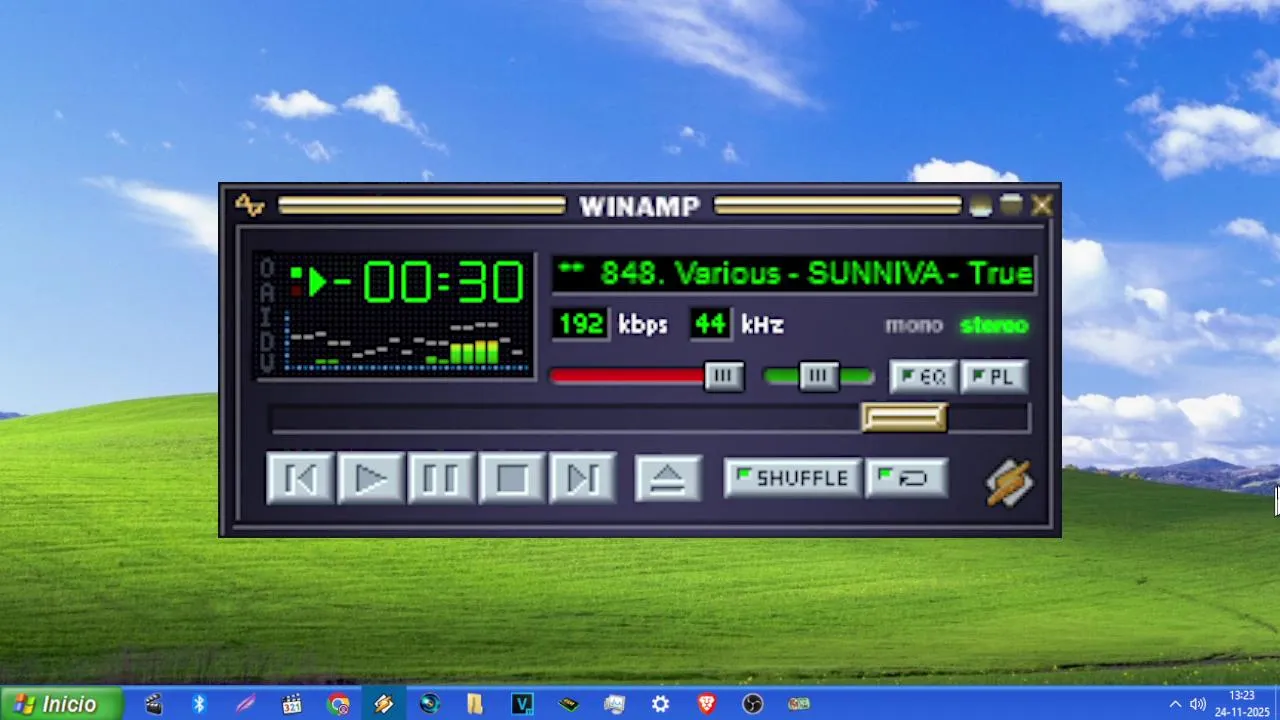Click the mono indicator
1280x720 pixels.
914,325
